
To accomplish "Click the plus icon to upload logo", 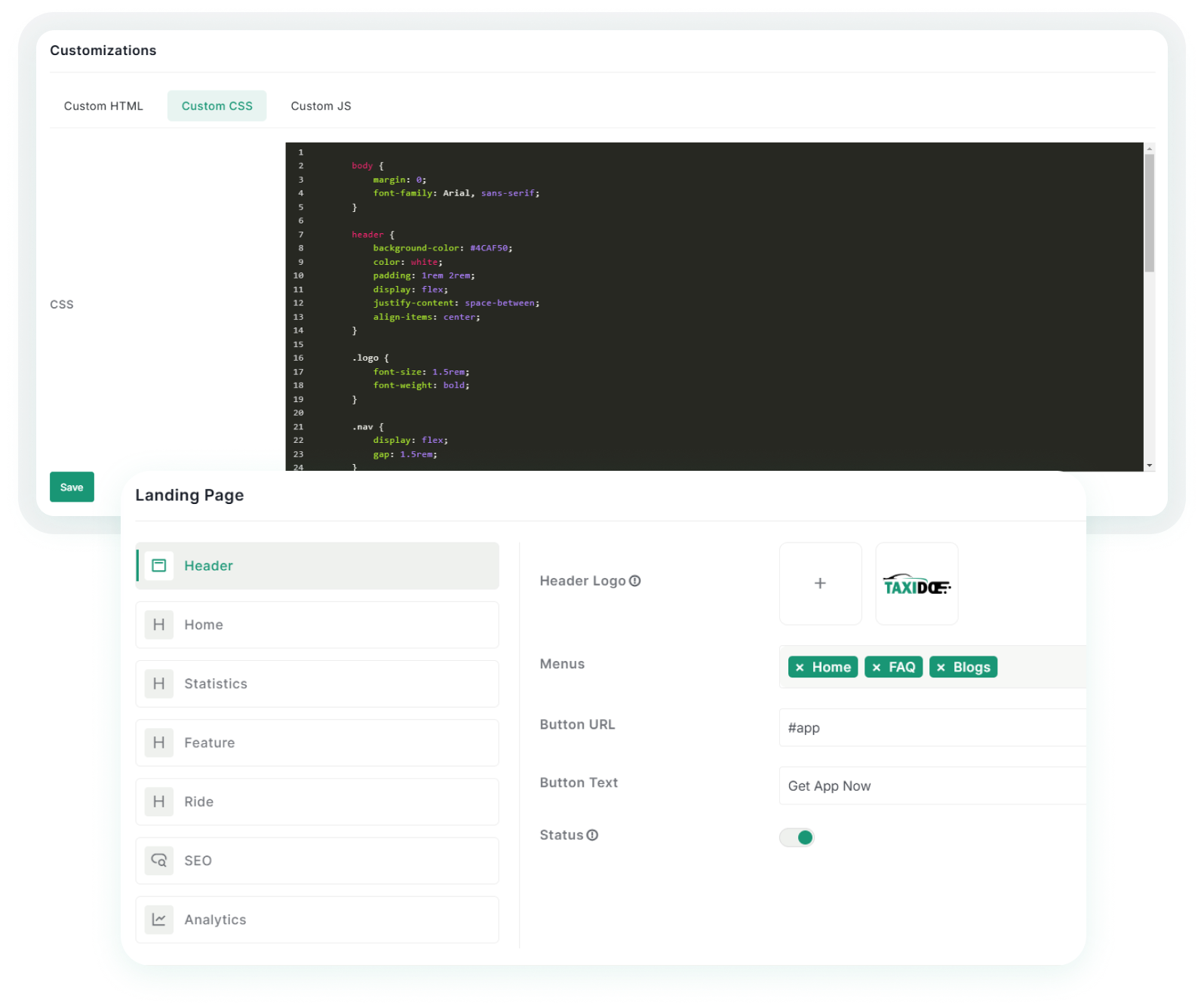I will 820,583.
